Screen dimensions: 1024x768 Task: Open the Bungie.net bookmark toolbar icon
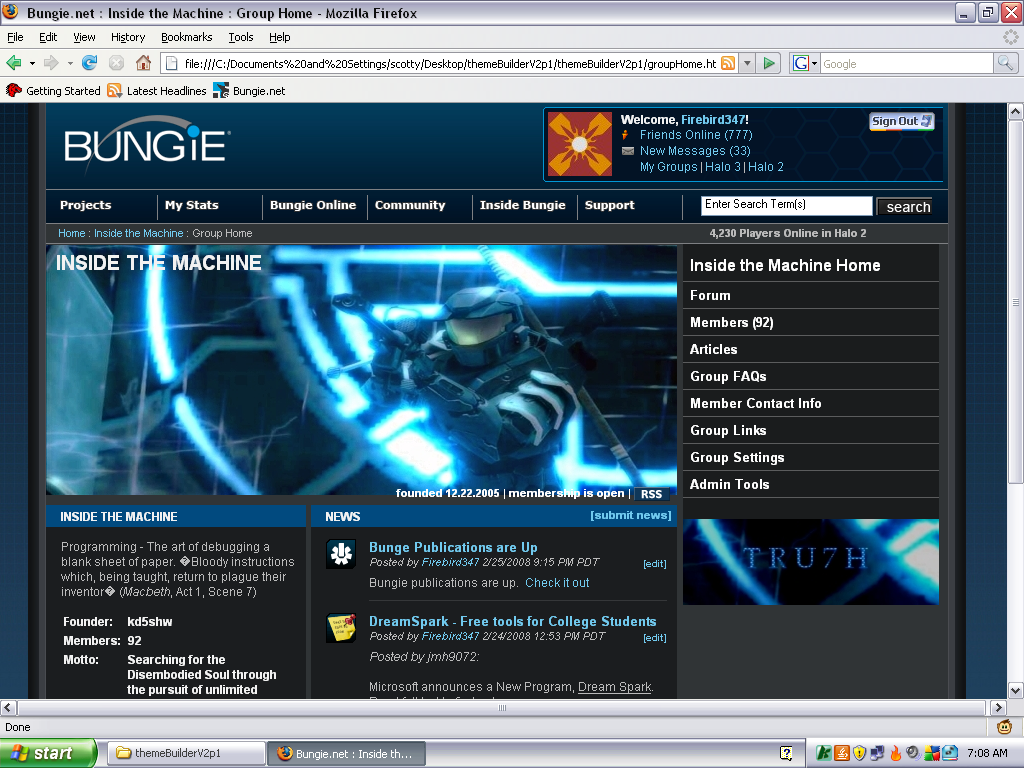(221, 90)
